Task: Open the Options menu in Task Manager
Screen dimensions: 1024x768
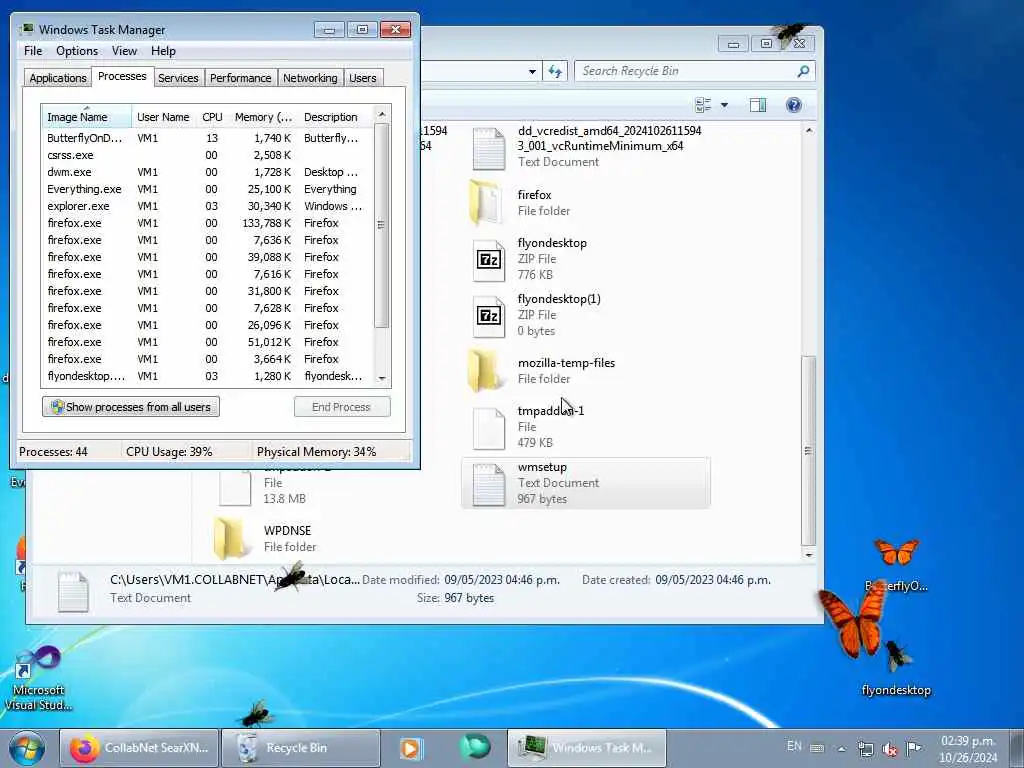Action: click(76, 51)
